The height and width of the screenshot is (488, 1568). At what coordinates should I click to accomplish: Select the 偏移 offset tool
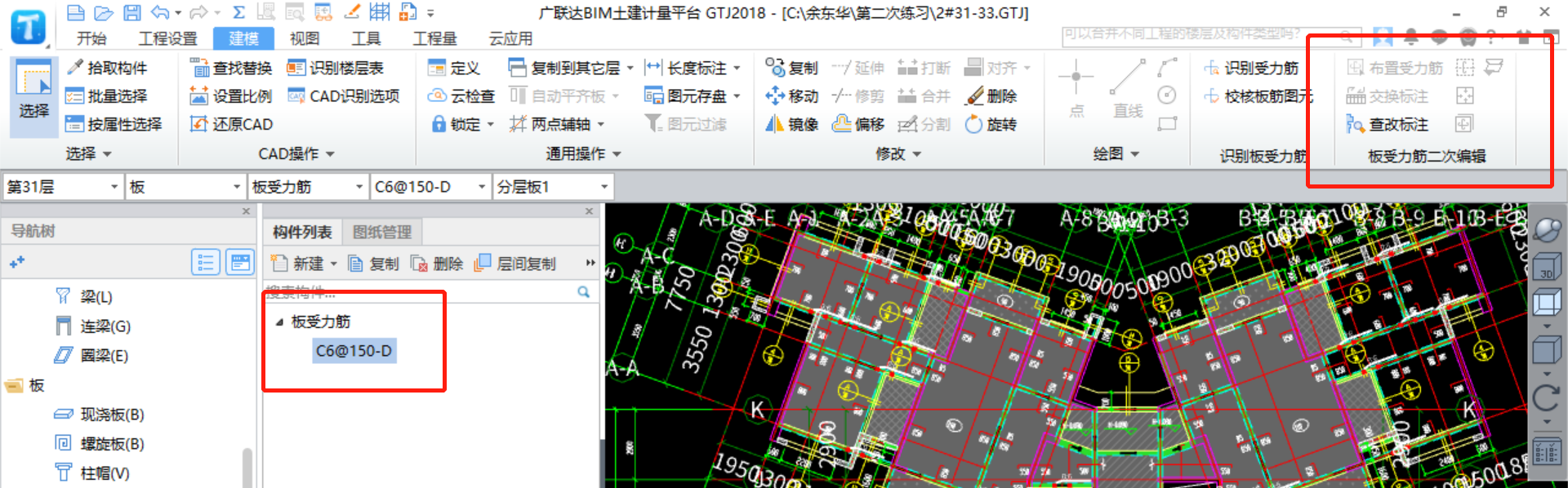(858, 124)
